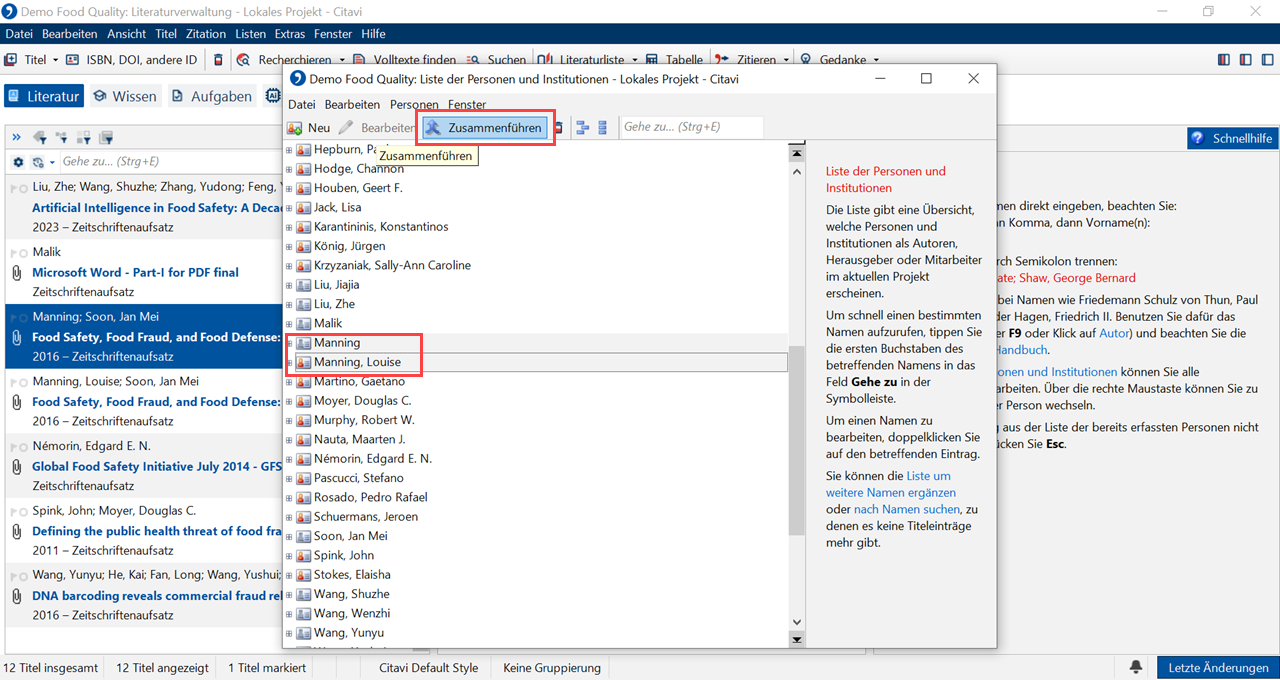The height and width of the screenshot is (680, 1280).
Task: Open the Hilfe menu
Action: [373, 34]
